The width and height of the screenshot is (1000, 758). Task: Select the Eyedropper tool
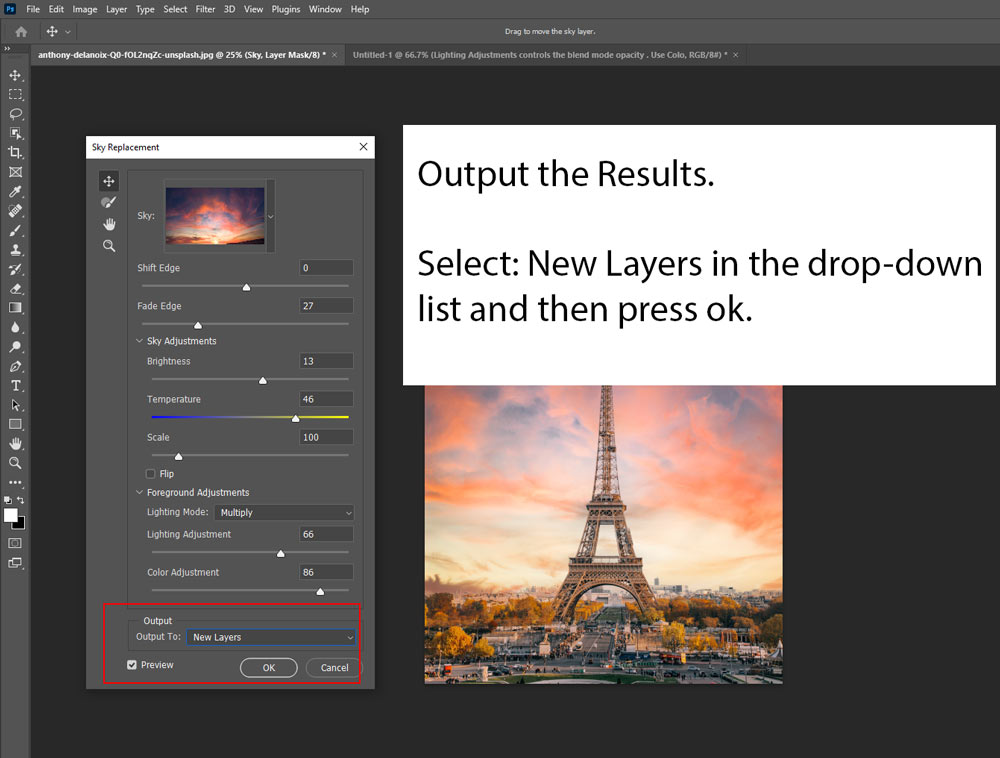coord(15,191)
